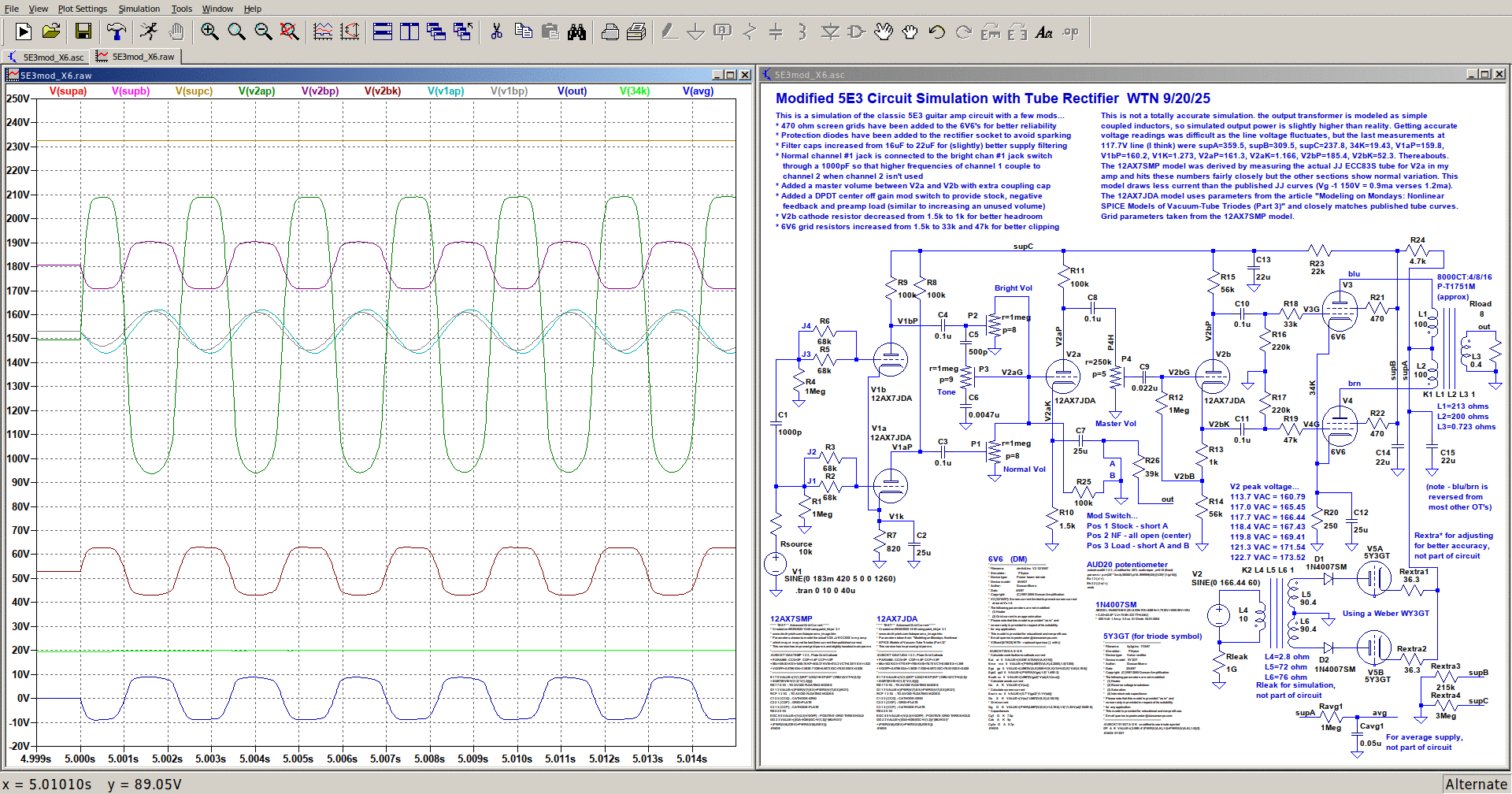Save using the floppy disk icon
The width and height of the screenshot is (1512, 794).
coord(83,32)
